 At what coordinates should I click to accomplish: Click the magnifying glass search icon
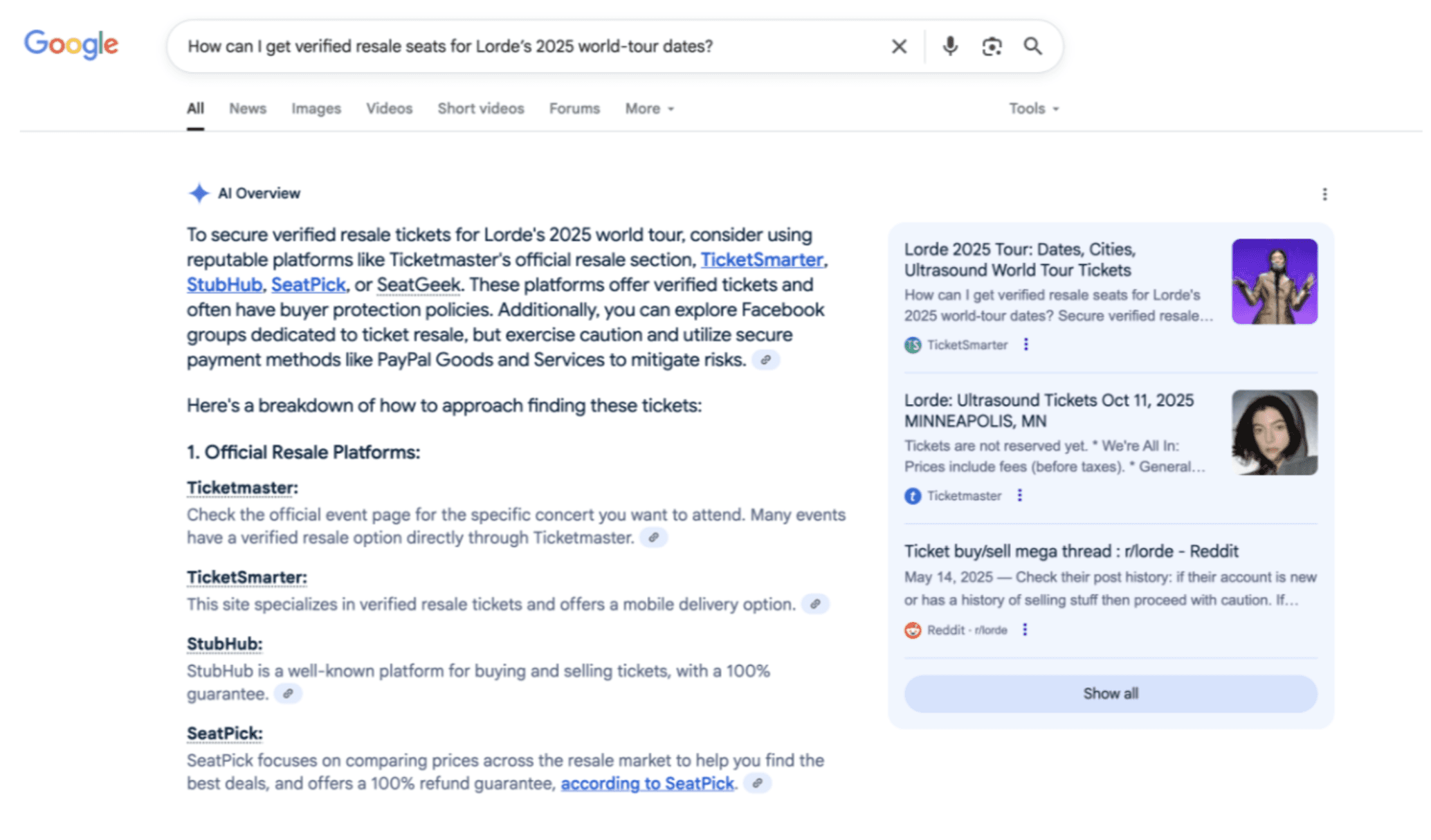(1032, 46)
